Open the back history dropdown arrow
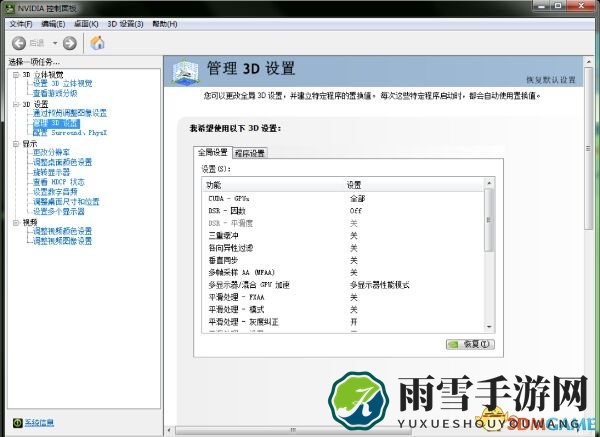Image resolution: width=600 pixels, height=437 pixels. pyautogui.click(x=55, y=43)
